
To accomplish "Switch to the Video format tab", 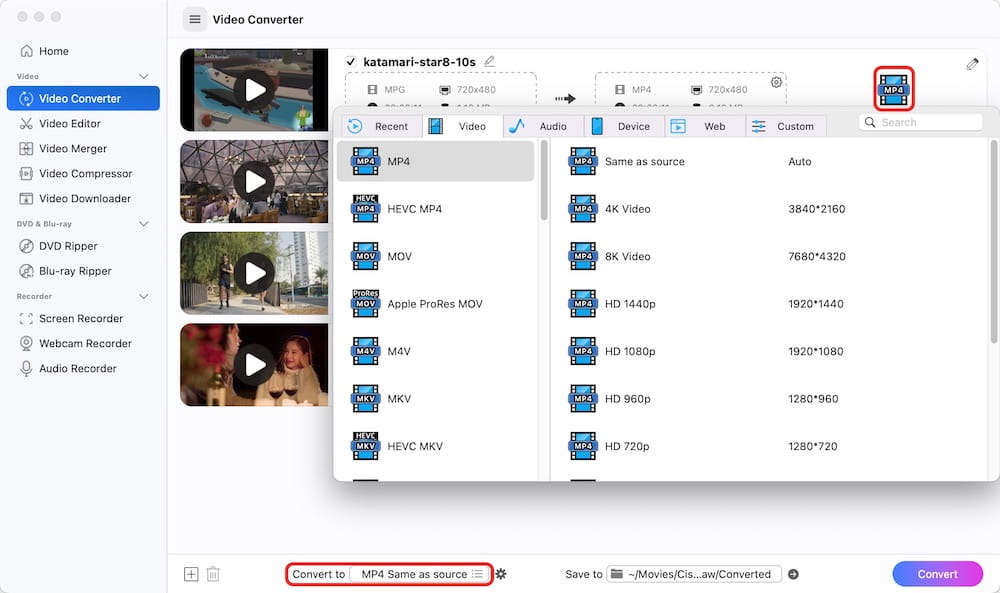I will (462, 126).
